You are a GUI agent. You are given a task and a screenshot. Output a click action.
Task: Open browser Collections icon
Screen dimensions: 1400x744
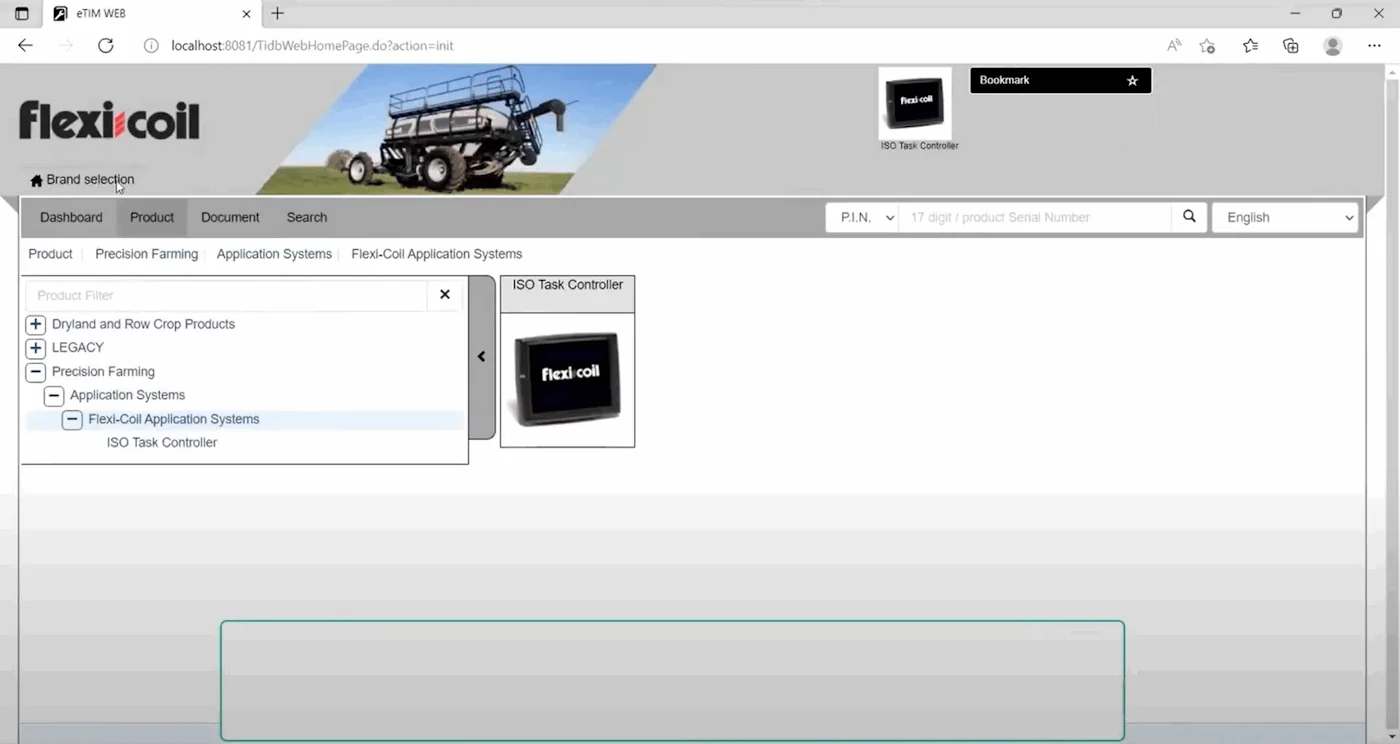coord(1291,45)
